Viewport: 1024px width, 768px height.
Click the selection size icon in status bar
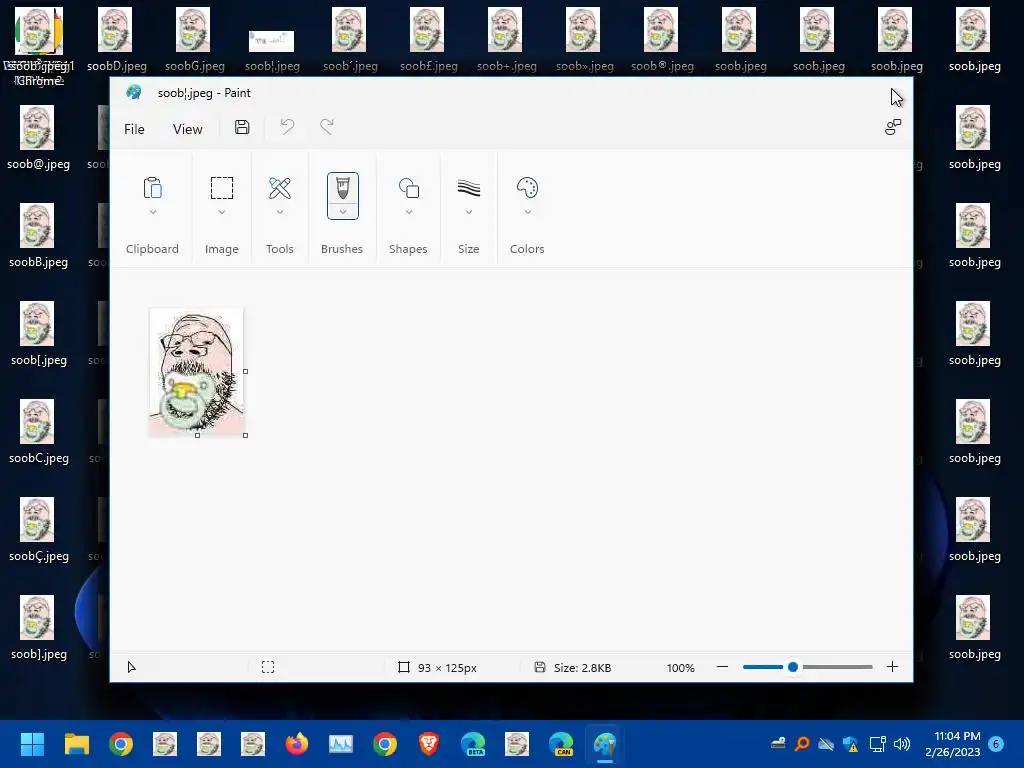(268, 667)
